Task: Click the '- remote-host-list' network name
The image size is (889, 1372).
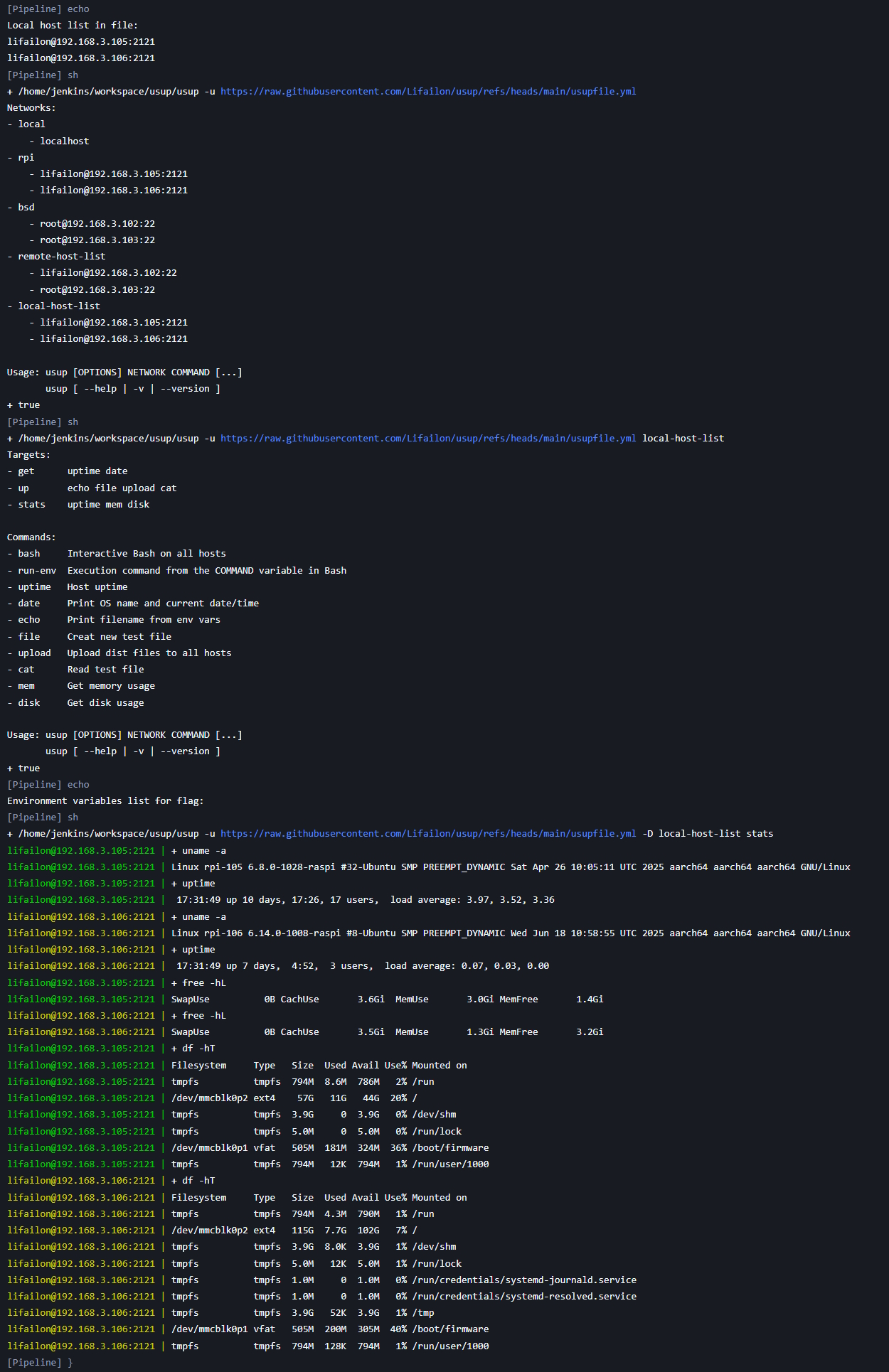Action: 56,256
